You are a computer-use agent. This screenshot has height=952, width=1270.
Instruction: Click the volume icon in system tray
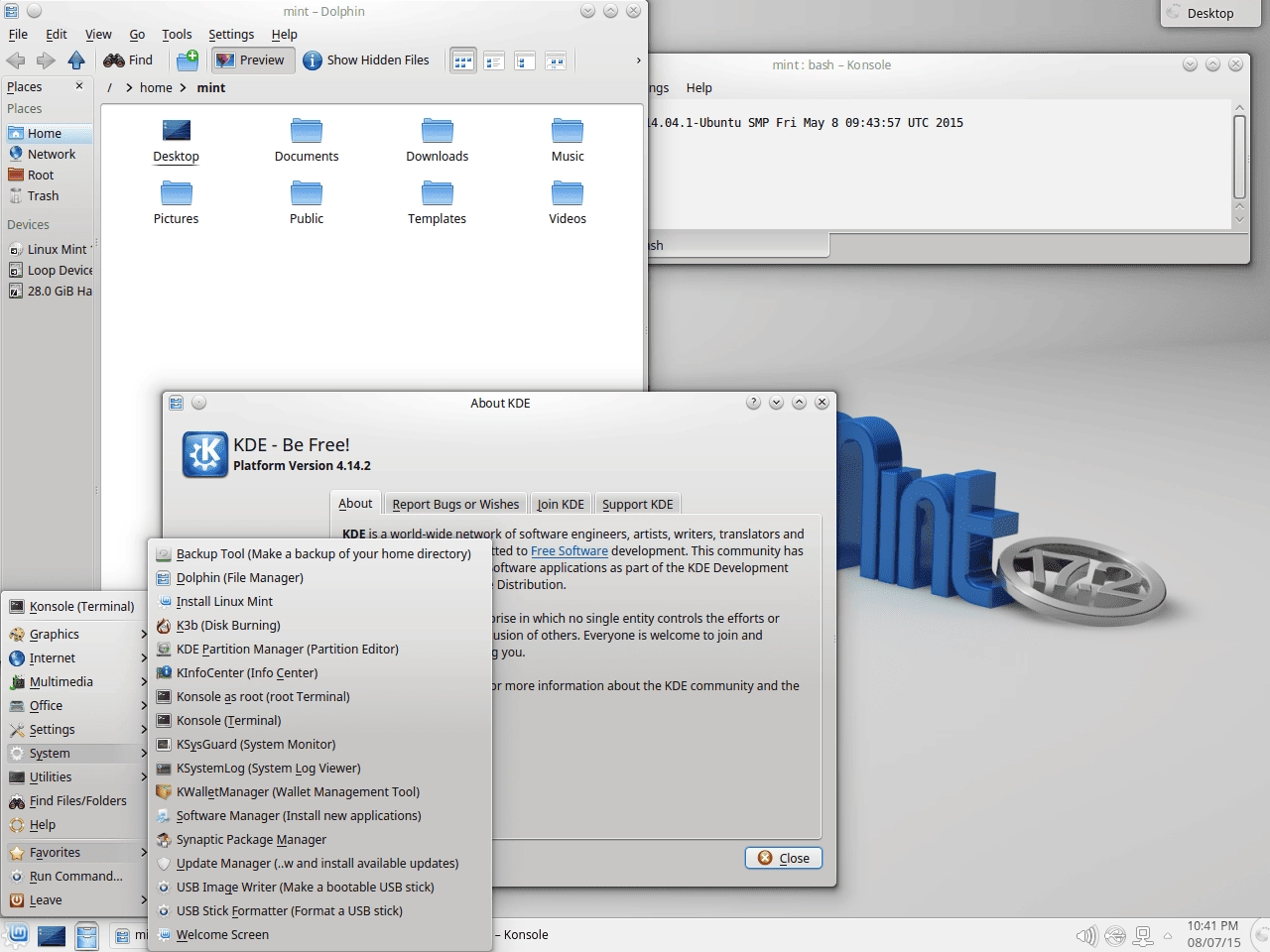(1086, 935)
